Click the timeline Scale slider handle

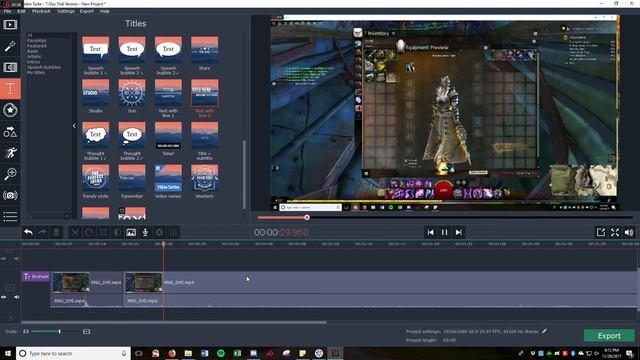tap(60, 331)
